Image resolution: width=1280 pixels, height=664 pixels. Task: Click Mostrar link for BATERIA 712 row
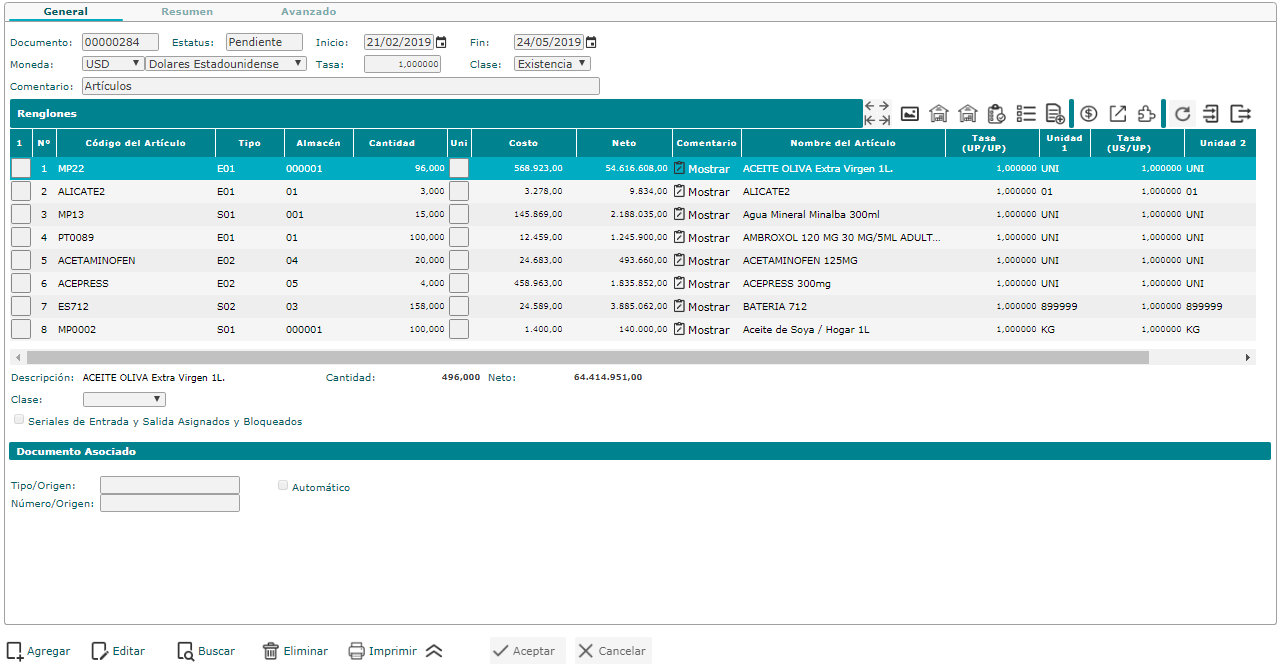pos(708,307)
